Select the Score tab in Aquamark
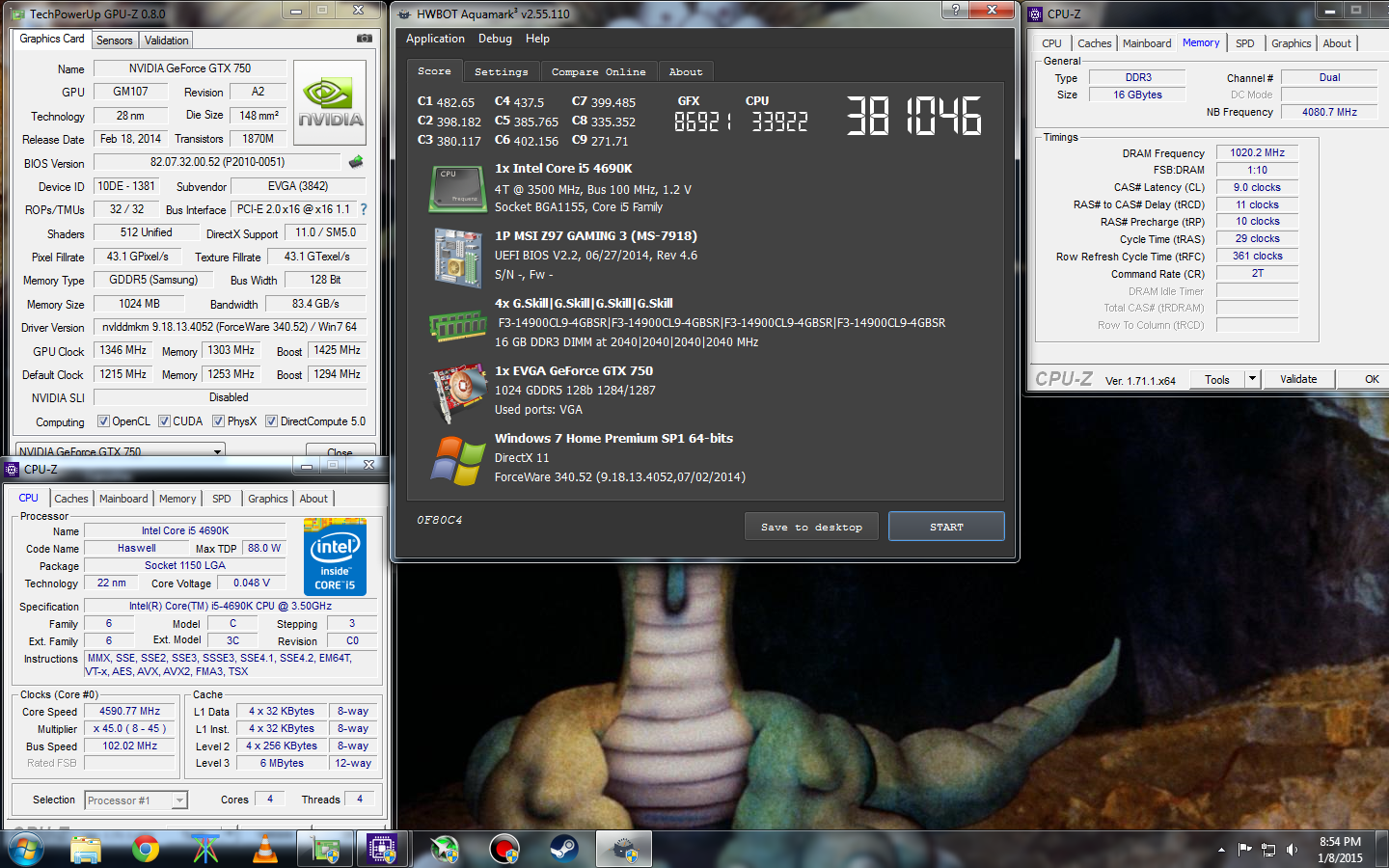 [x=434, y=71]
